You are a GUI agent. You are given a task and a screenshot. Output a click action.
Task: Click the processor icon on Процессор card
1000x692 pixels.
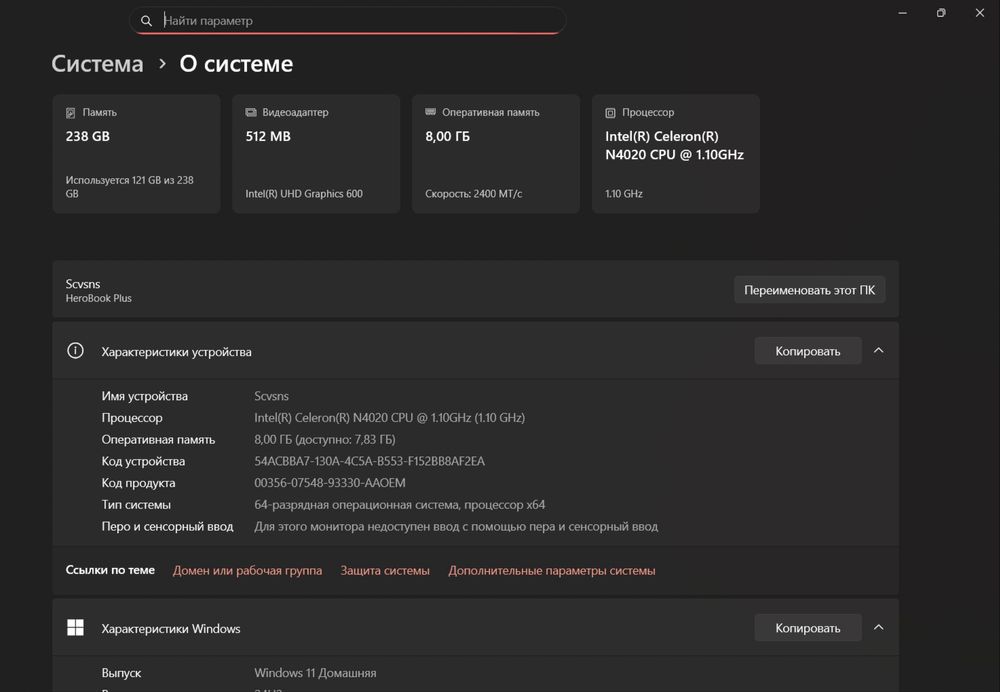(x=610, y=113)
